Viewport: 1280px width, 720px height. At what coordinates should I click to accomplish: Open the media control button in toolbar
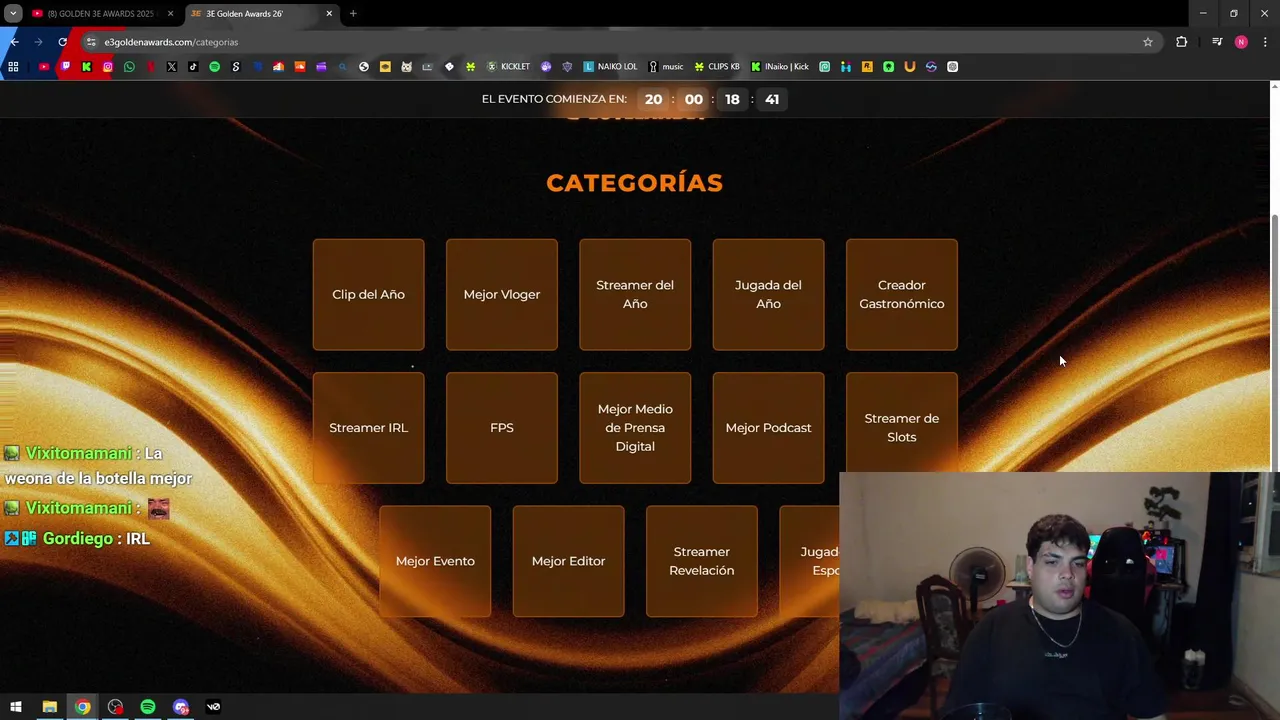[x=1217, y=42]
